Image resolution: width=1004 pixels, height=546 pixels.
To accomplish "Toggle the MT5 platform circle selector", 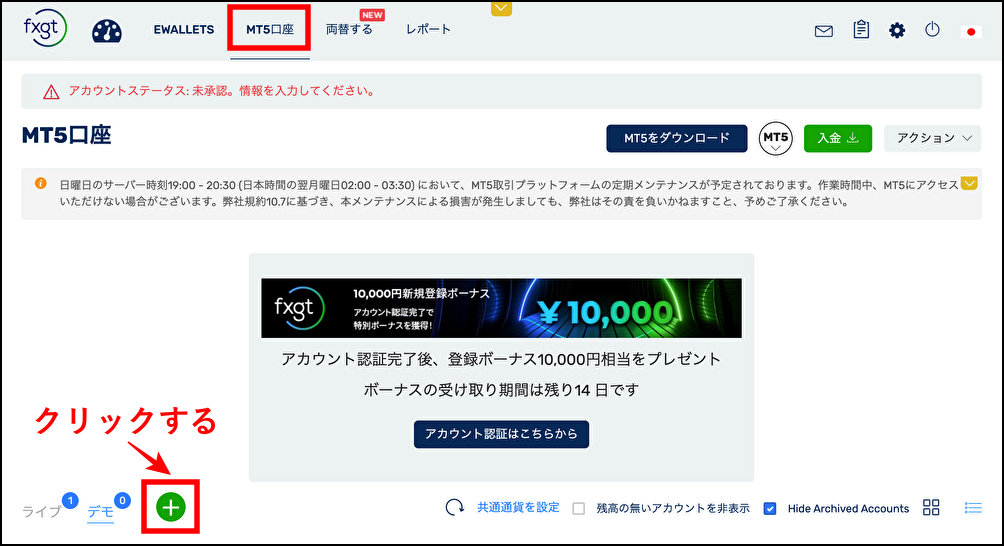I will pos(775,138).
